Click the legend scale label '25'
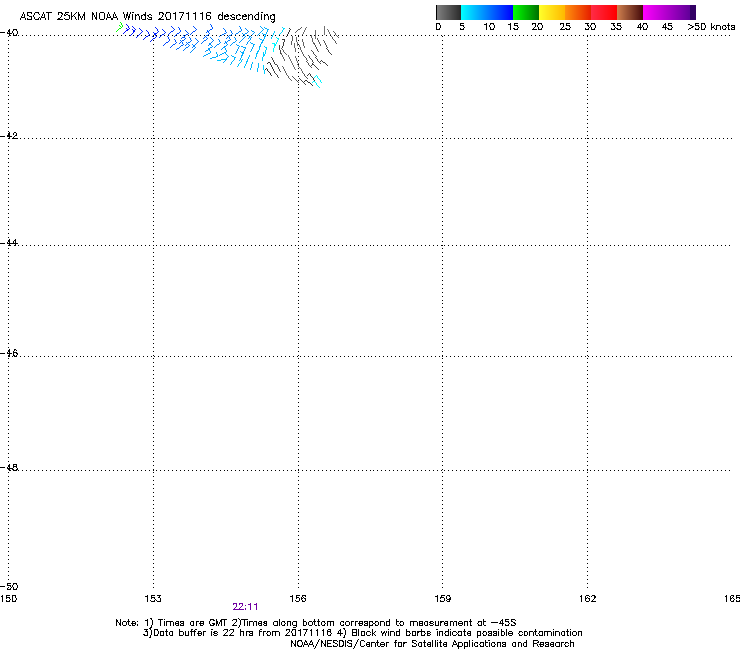The width and height of the screenshot is (740, 650). [x=565, y=27]
